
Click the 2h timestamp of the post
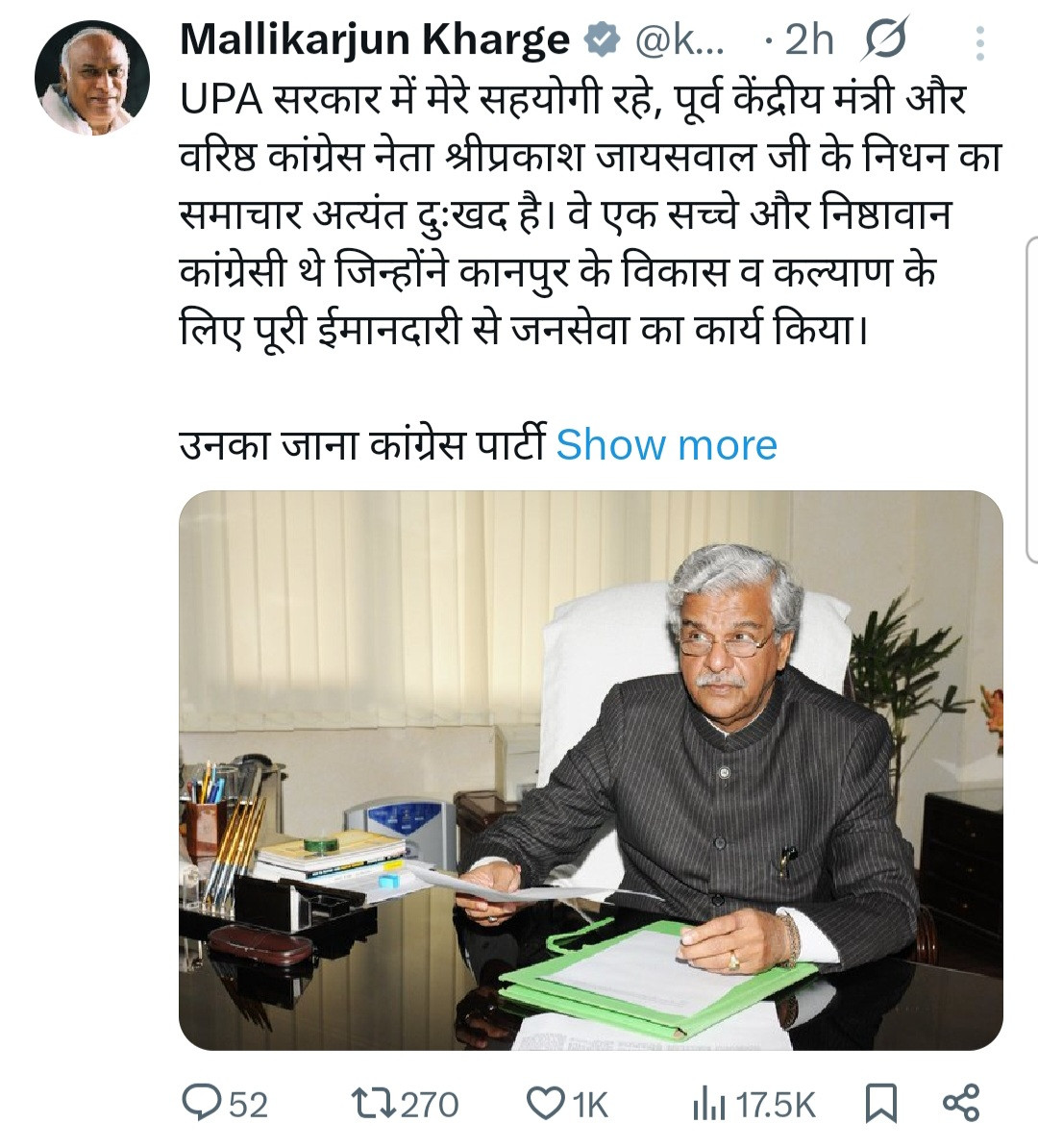809,40
